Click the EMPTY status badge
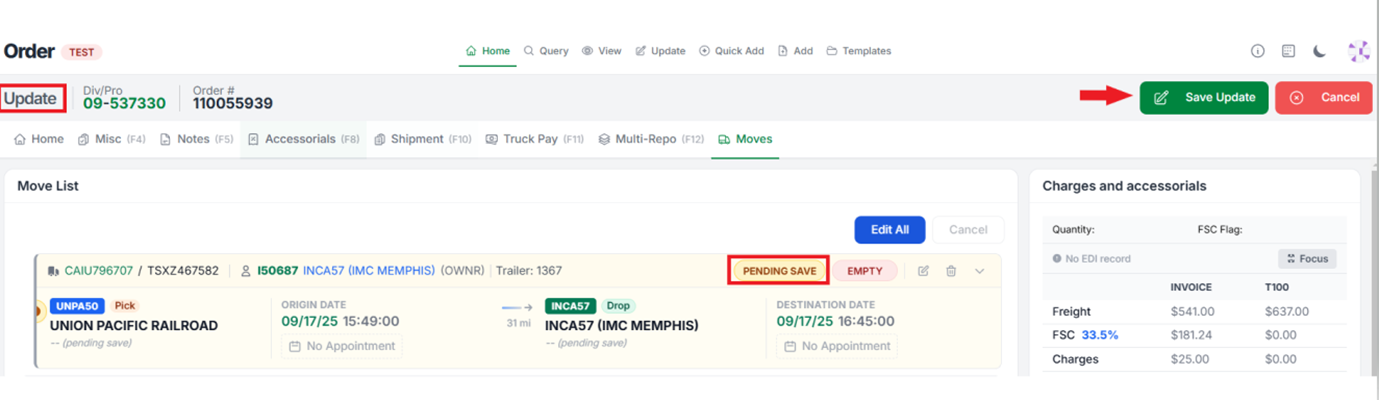The width and height of the screenshot is (1379, 400). pos(865,271)
